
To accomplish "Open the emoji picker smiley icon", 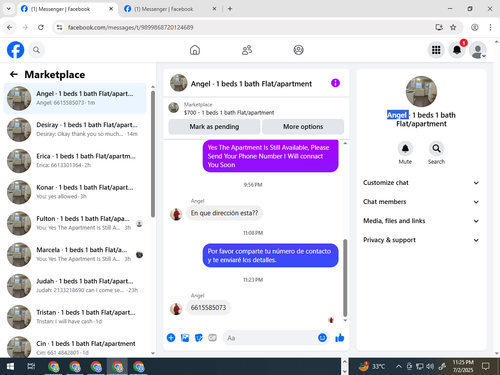I will point(322,338).
